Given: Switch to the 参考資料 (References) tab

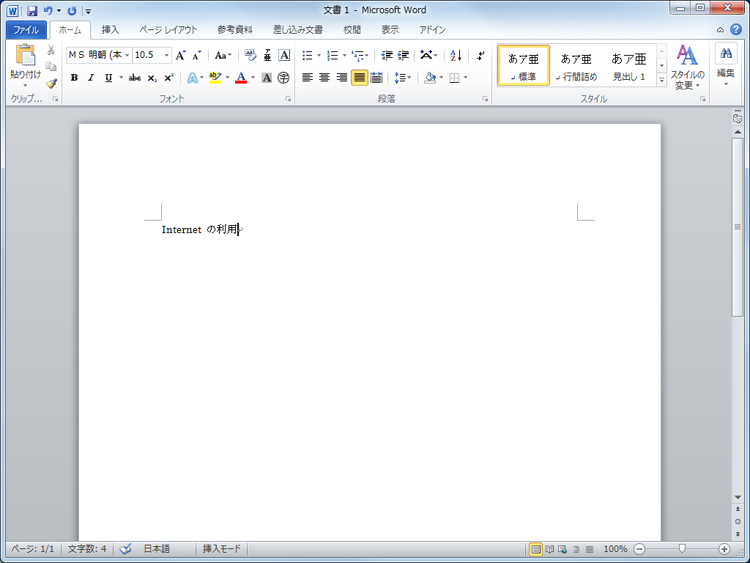Looking at the screenshot, I should point(235,30).
